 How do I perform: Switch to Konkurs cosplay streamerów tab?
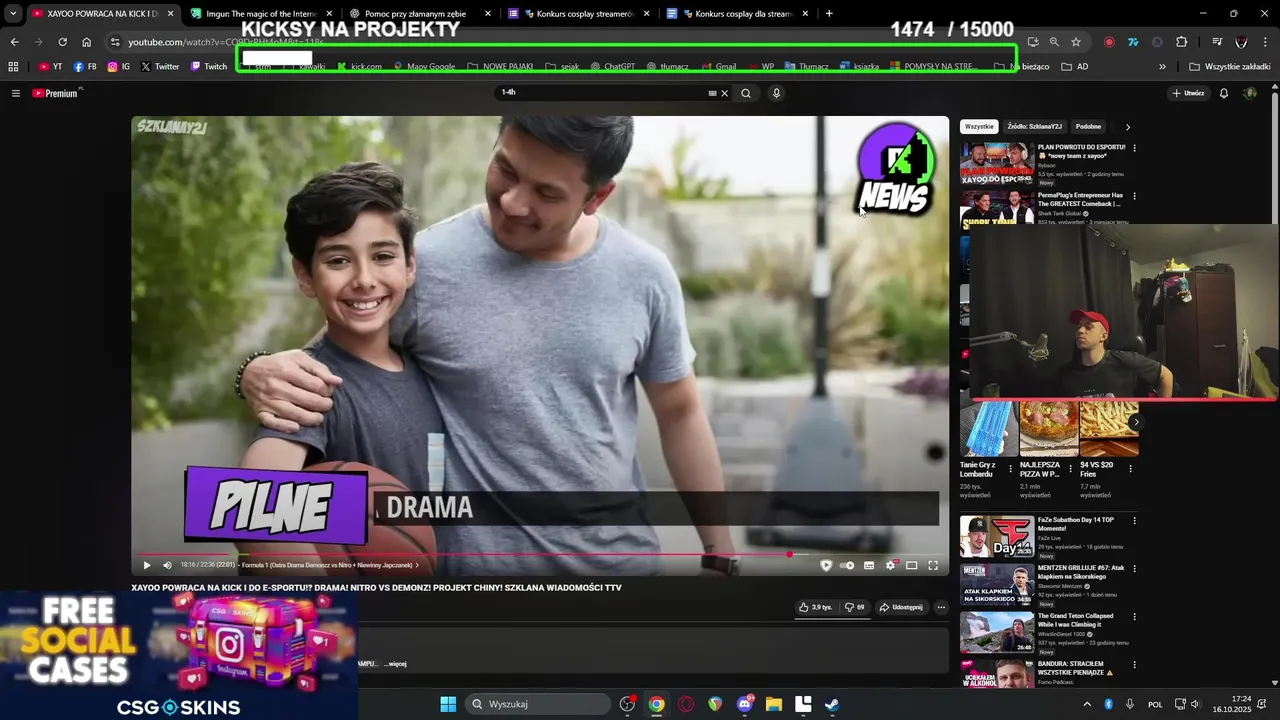click(x=578, y=14)
